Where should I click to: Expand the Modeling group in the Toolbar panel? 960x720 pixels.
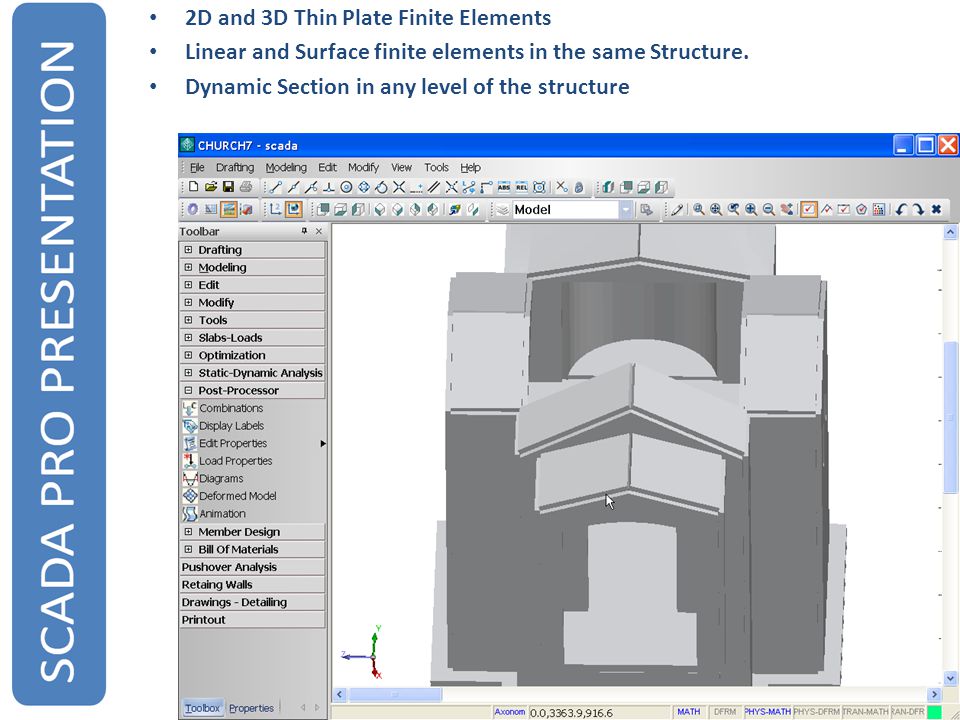pos(188,268)
